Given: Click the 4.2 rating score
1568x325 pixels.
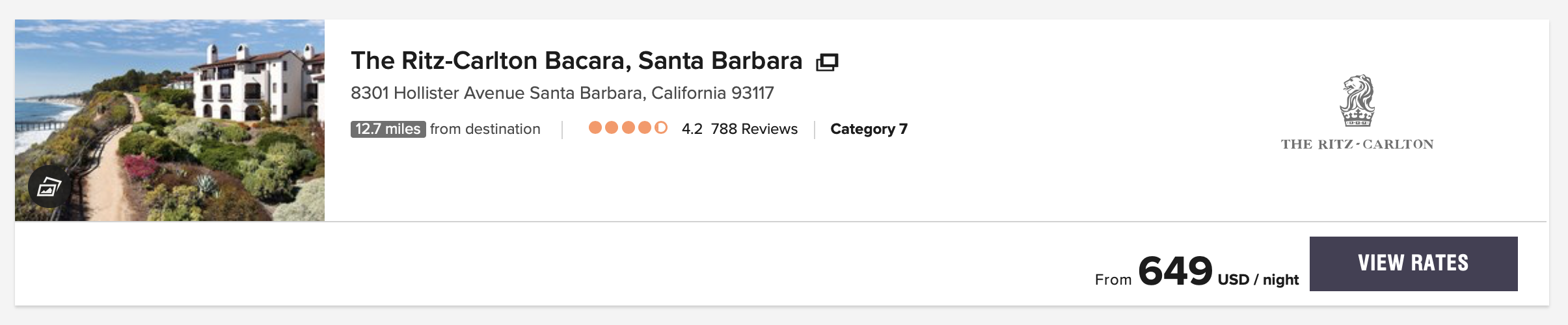Looking at the screenshot, I should pyautogui.click(x=692, y=129).
